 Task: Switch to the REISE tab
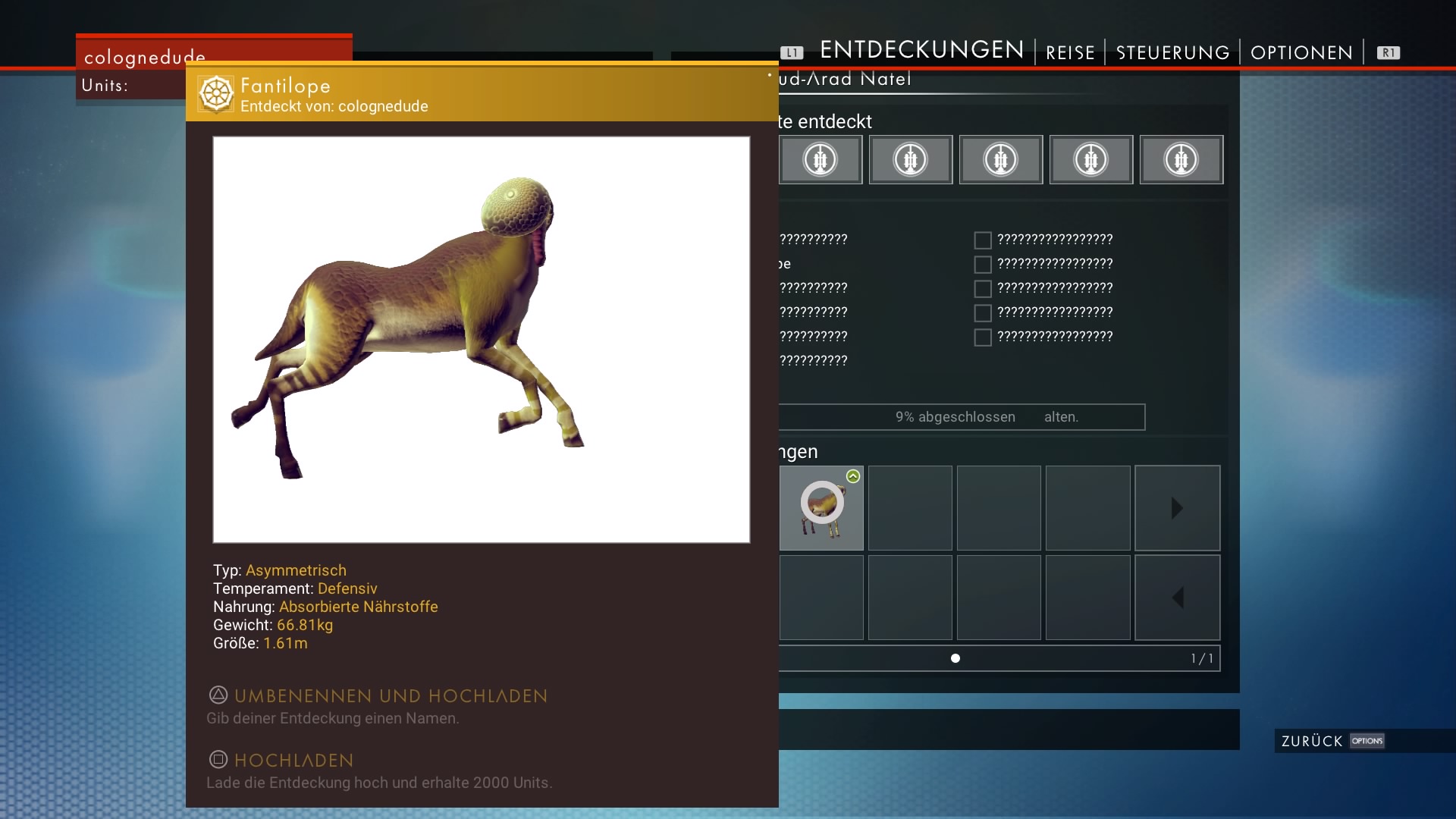[1070, 52]
